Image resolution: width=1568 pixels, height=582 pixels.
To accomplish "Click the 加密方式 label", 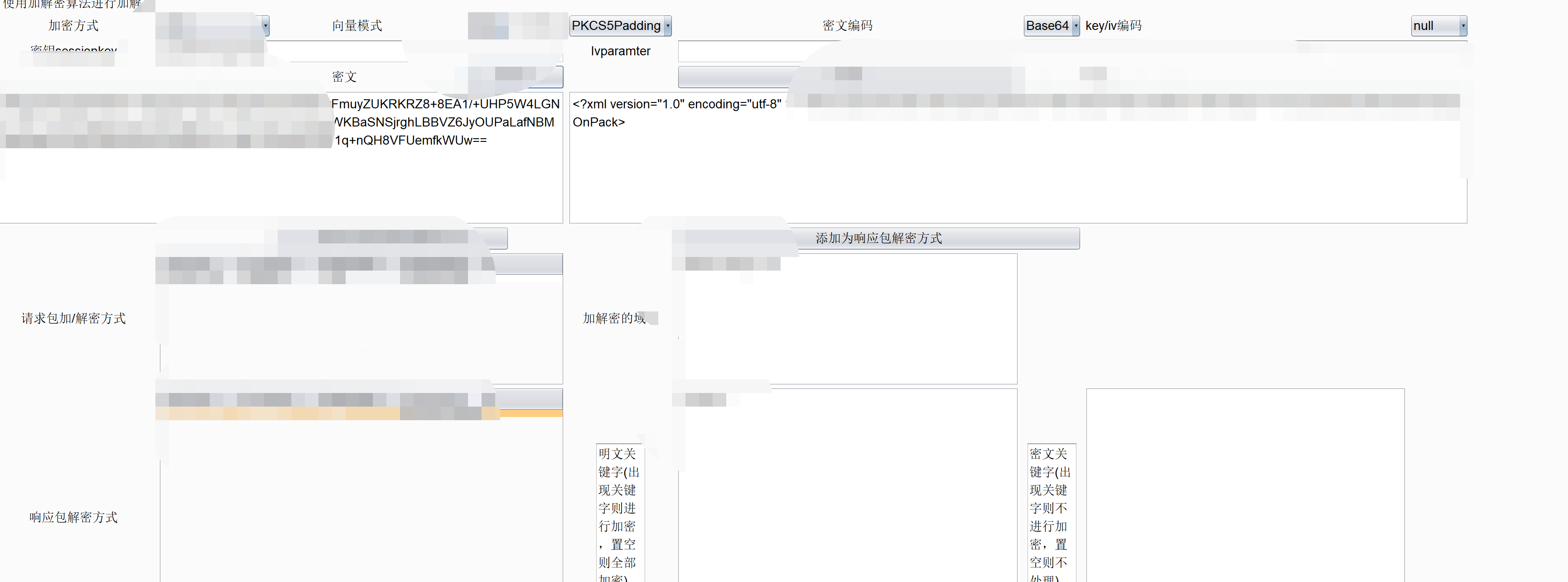I will pos(73,25).
